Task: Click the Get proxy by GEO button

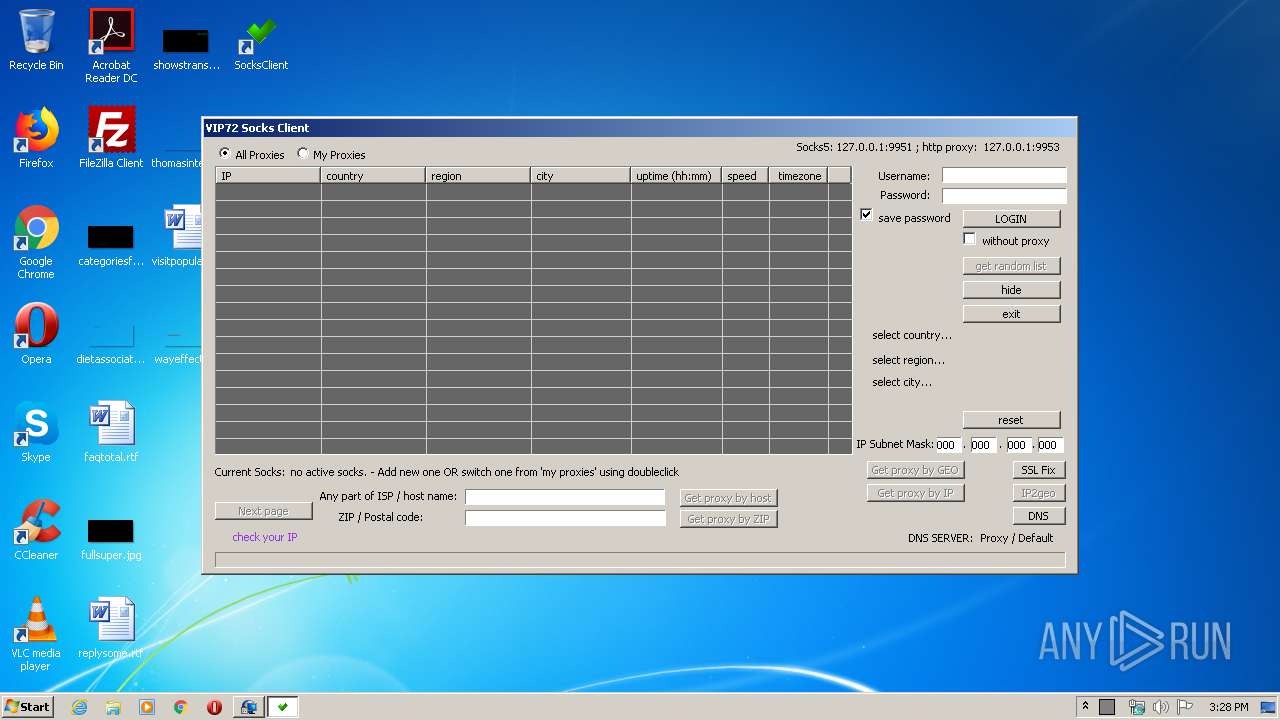Action: pos(915,470)
